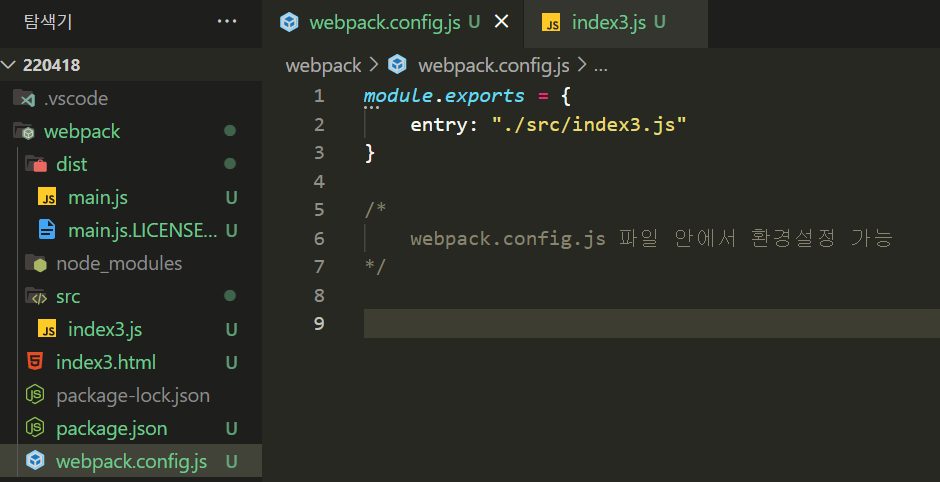The height and width of the screenshot is (482, 940).
Task: Click the webpack.config.js breadcrumb segment
Action: click(x=494, y=65)
